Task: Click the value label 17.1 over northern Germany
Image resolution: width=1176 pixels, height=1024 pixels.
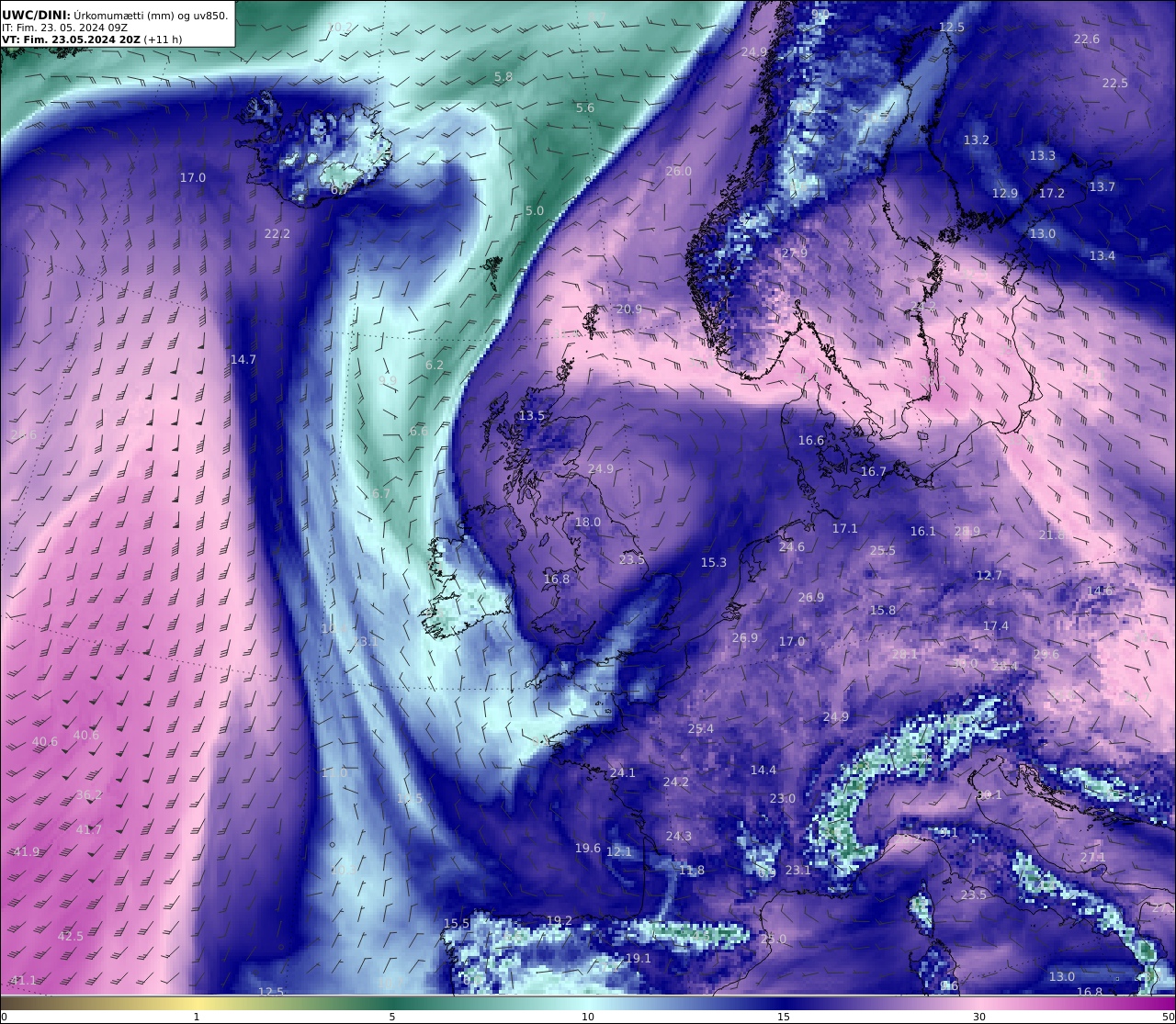Action: (844, 529)
